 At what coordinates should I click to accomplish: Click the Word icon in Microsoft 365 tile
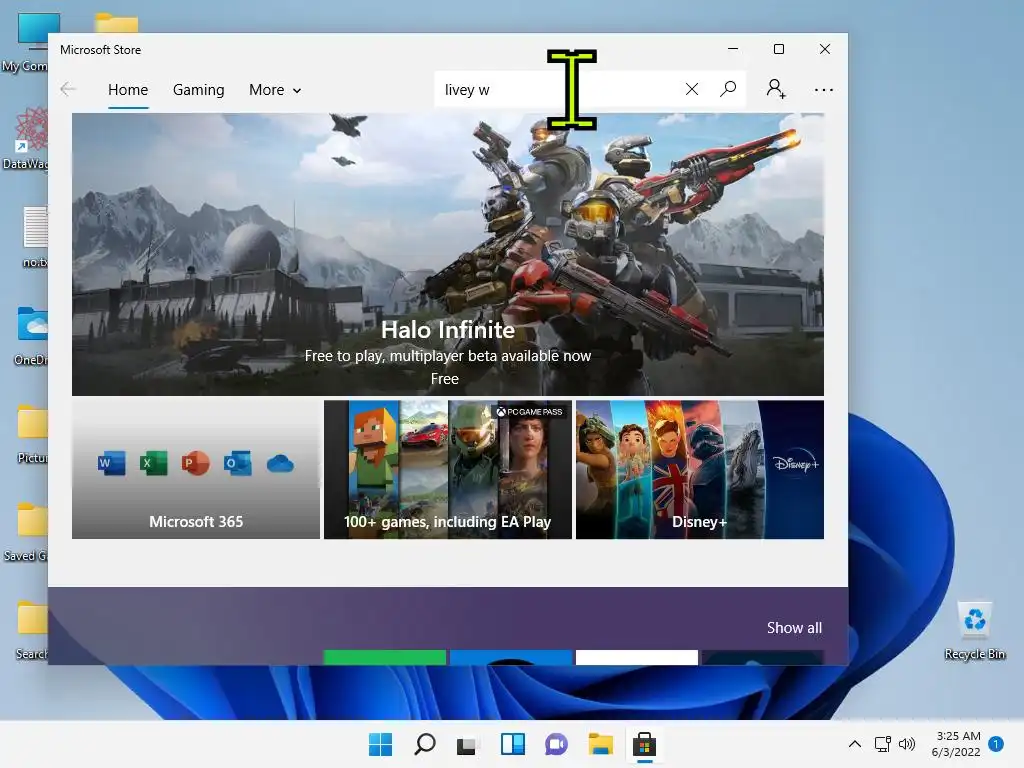[112, 464]
